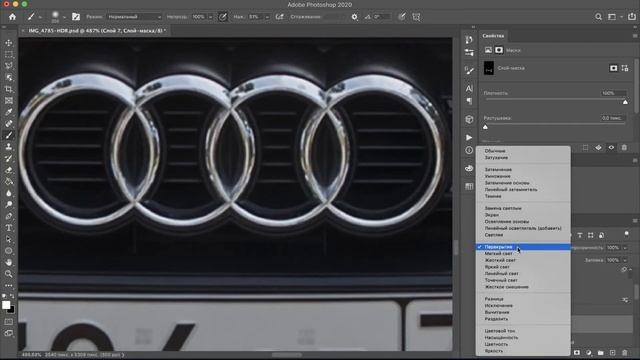This screenshot has width=640, height=360.
Task: Select the IMG_4785-HDR.psd document tab
Action: [x=95, y=31]
